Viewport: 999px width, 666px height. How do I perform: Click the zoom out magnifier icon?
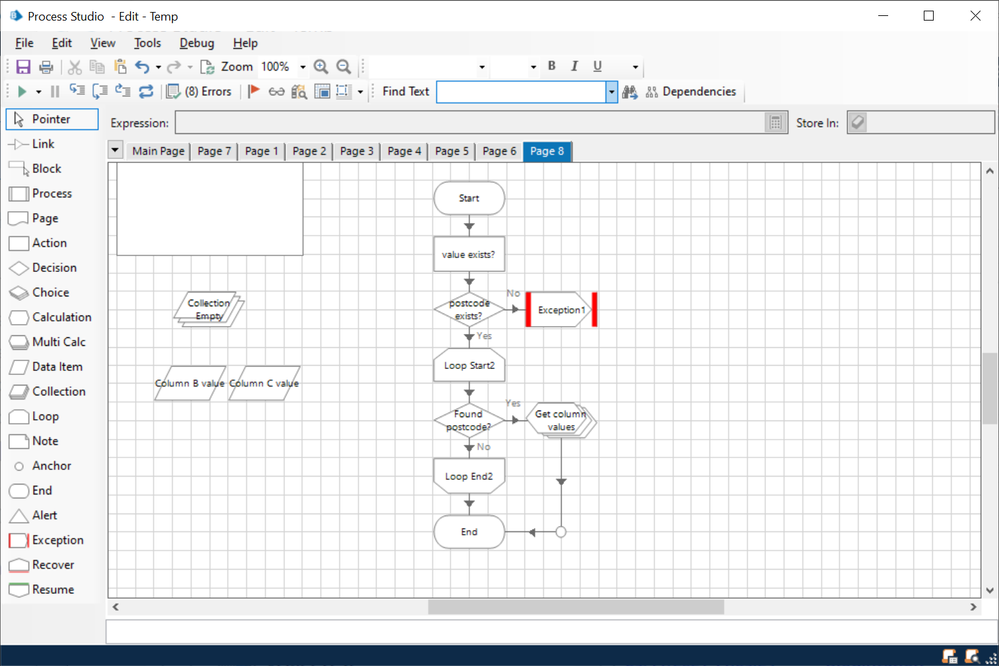[x=344, y=67]
